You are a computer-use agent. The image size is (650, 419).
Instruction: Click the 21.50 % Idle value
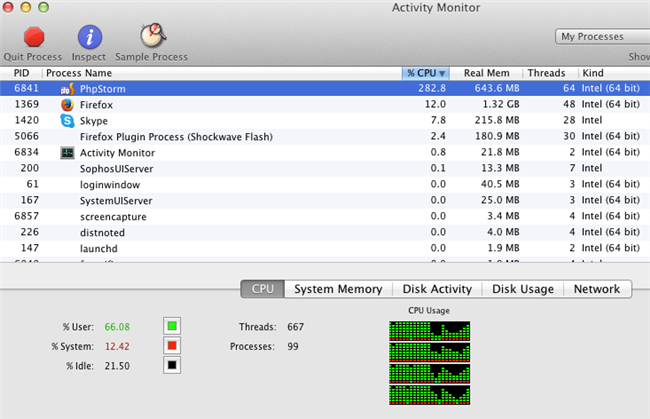point(117,366)
